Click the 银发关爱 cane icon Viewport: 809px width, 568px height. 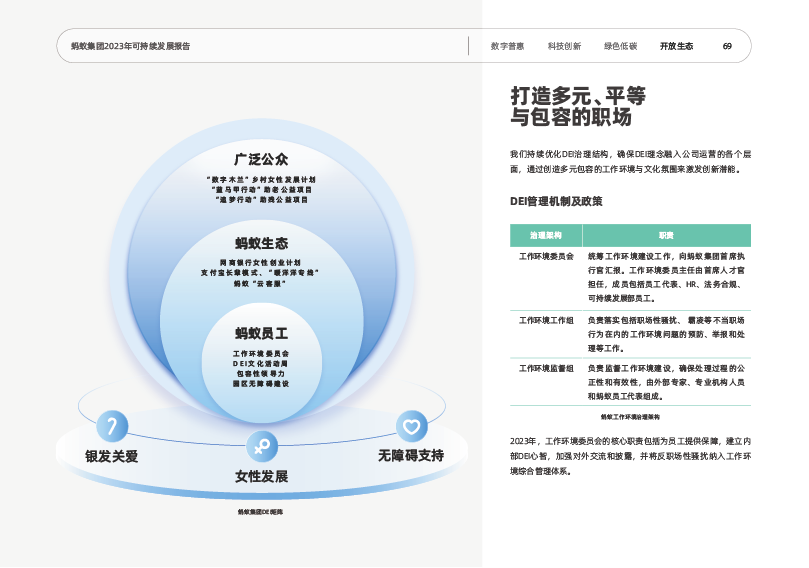[112, 426]
